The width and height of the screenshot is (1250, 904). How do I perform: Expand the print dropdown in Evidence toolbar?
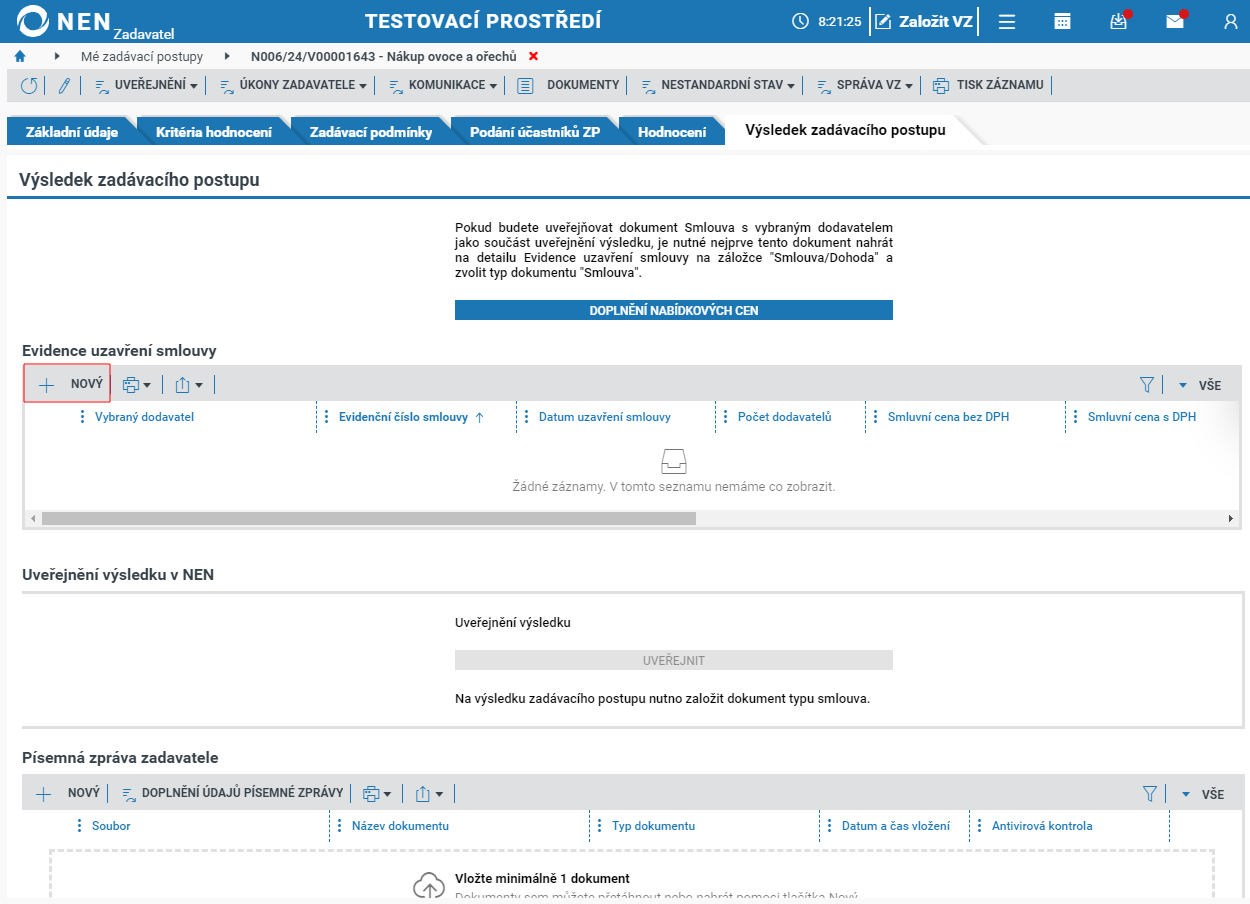(137, 384)
